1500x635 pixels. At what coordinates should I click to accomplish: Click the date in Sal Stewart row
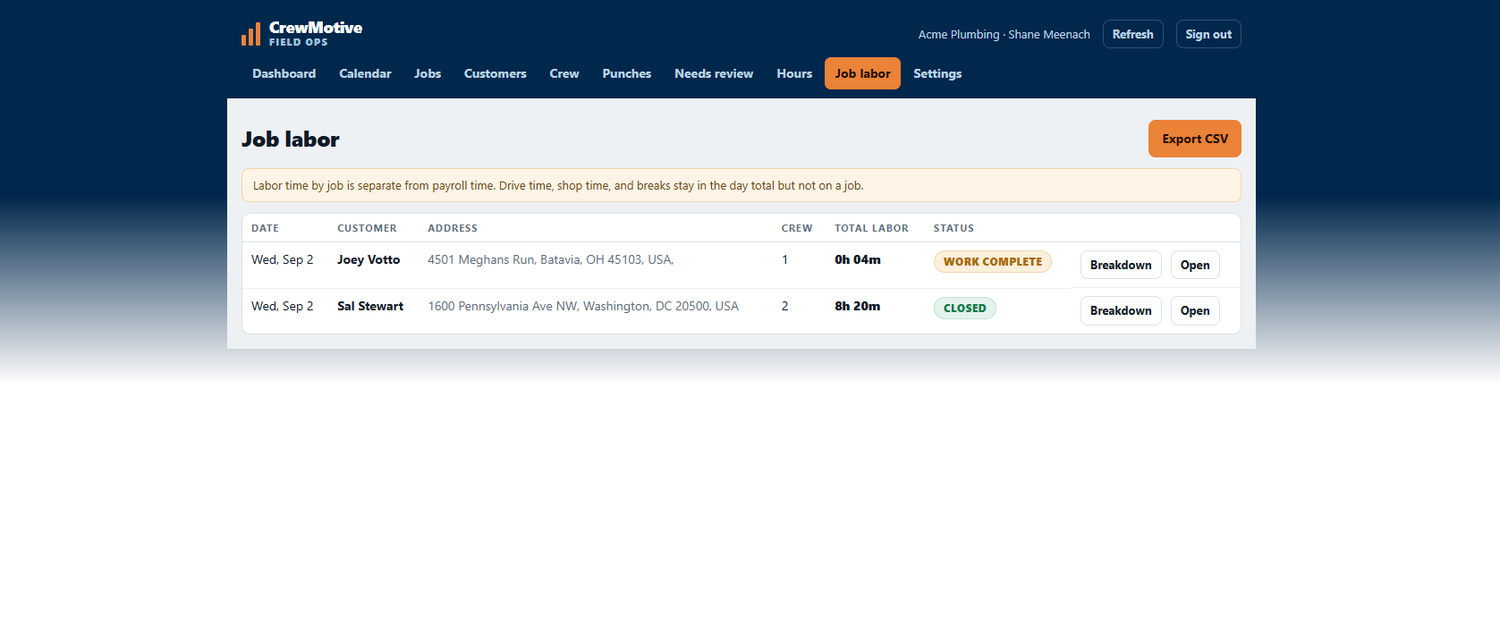(282, 306)
